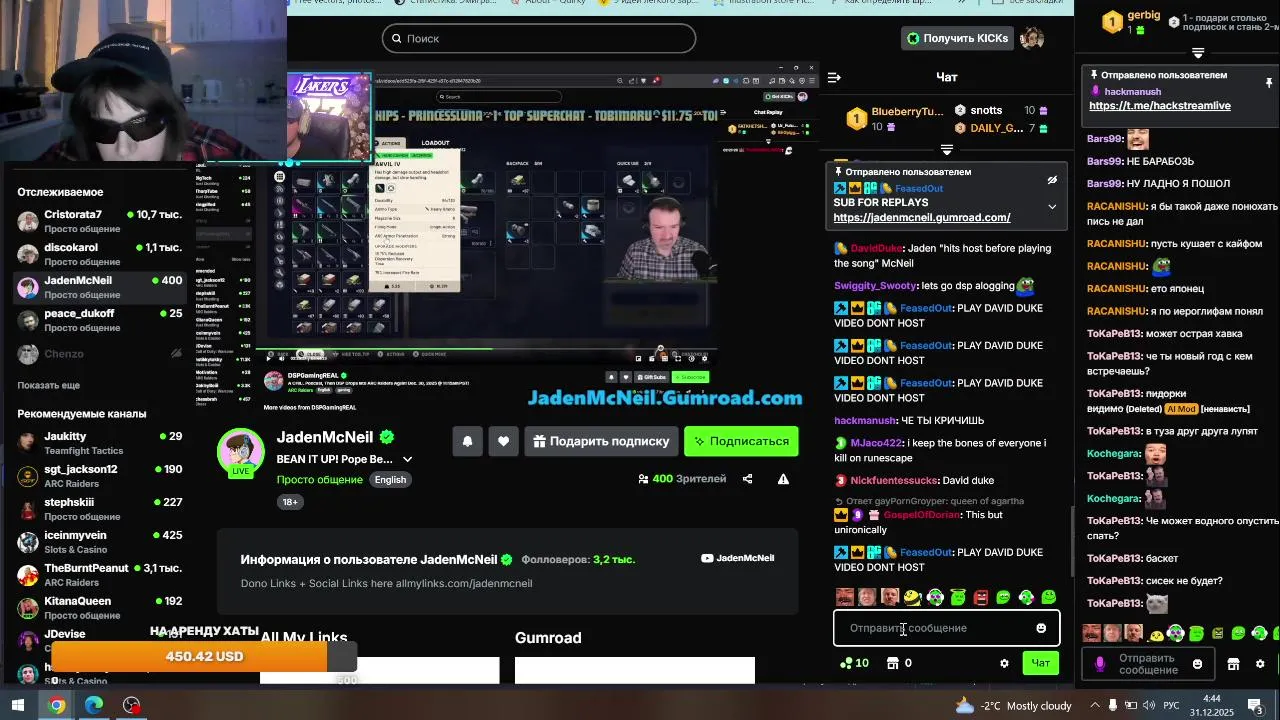Open jadenmcneil.gumroad.com pinned link
1280x720 pixels.
click(921, 217)
